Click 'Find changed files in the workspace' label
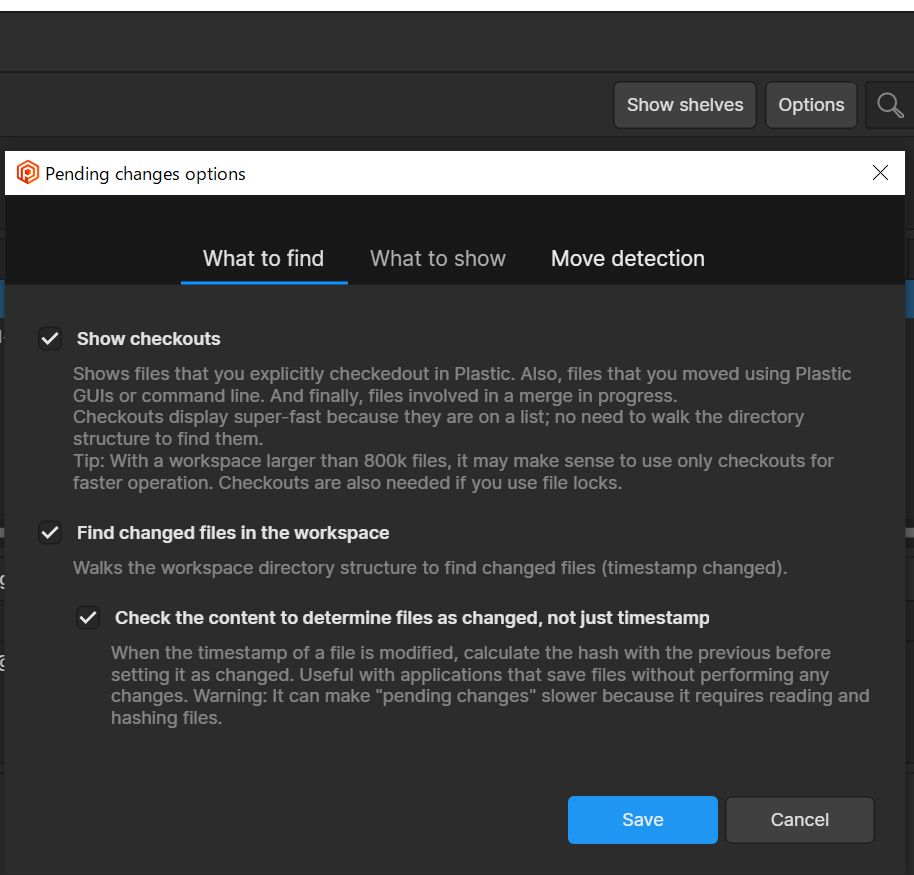Image resolution: width=914 pixels, height=875 pixels. [x=233, y=533]
